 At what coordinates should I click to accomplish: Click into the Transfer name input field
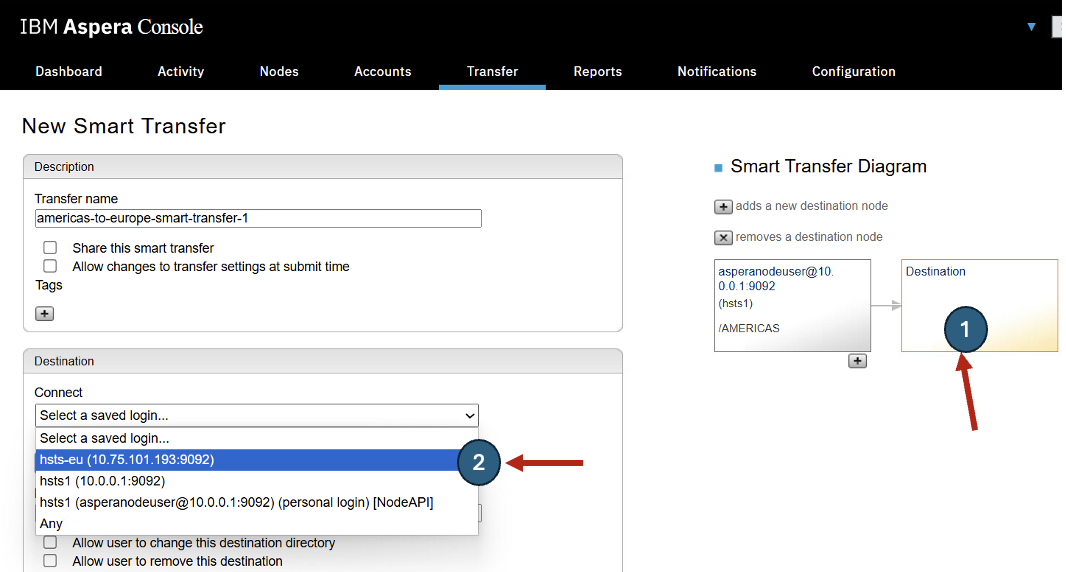(258, 218)
